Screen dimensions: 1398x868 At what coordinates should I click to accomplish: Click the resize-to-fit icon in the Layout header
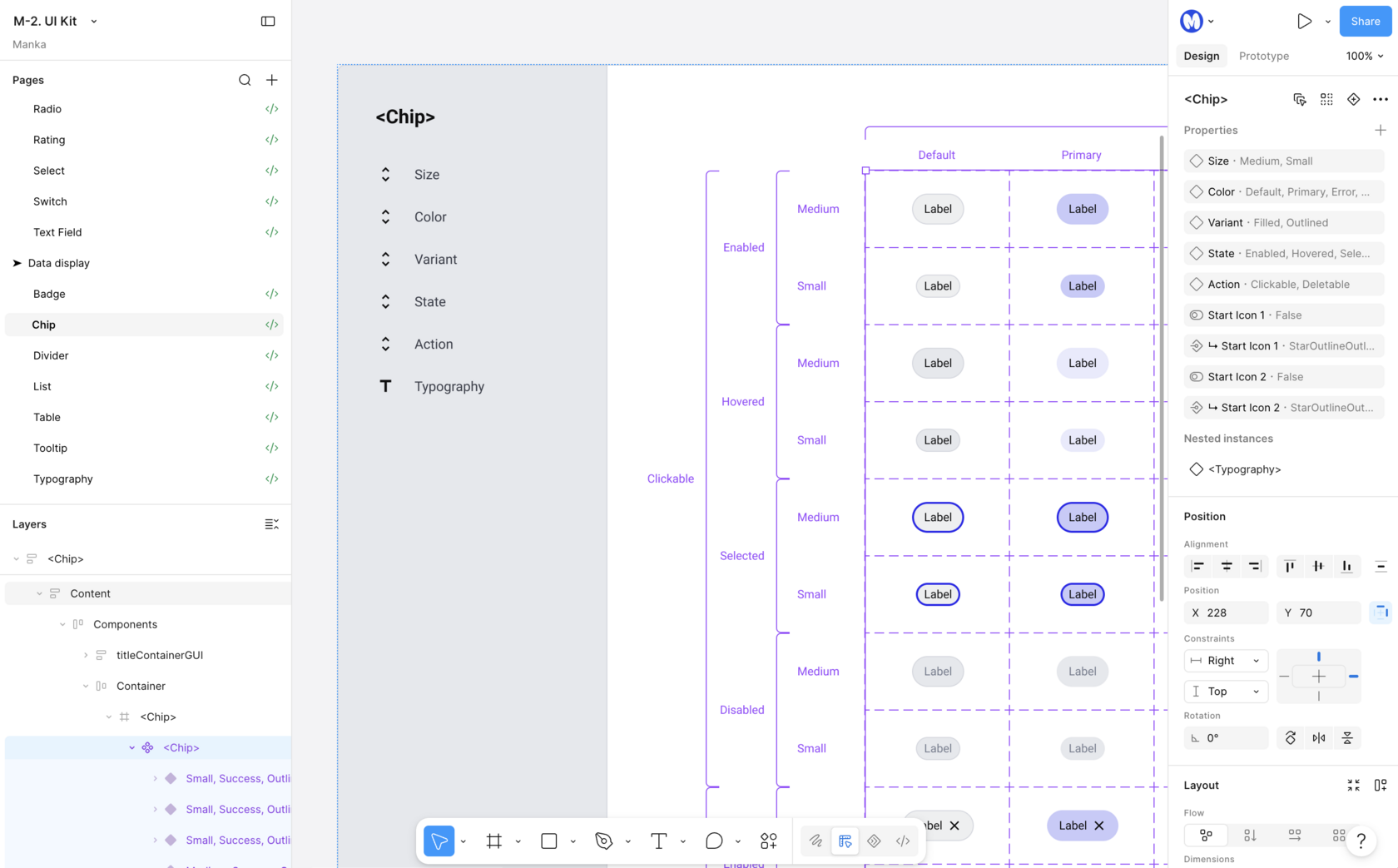(1354, 786)
